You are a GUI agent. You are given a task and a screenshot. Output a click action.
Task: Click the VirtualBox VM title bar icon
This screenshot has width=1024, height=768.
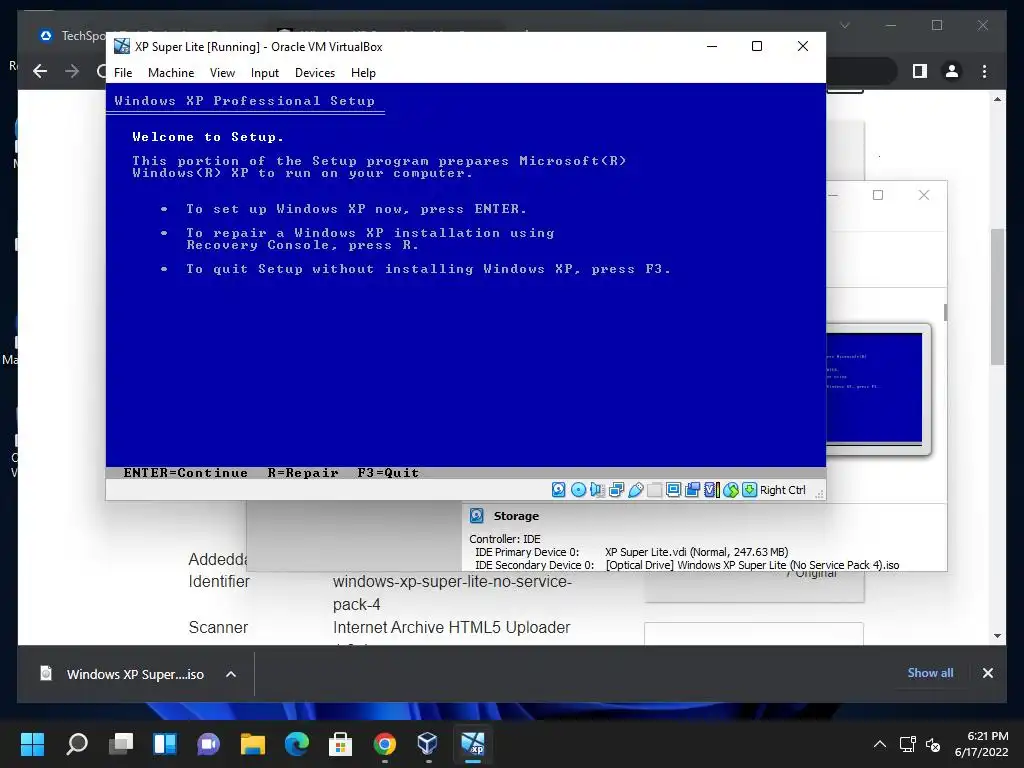pyautogui.click(x=121, y=46)
